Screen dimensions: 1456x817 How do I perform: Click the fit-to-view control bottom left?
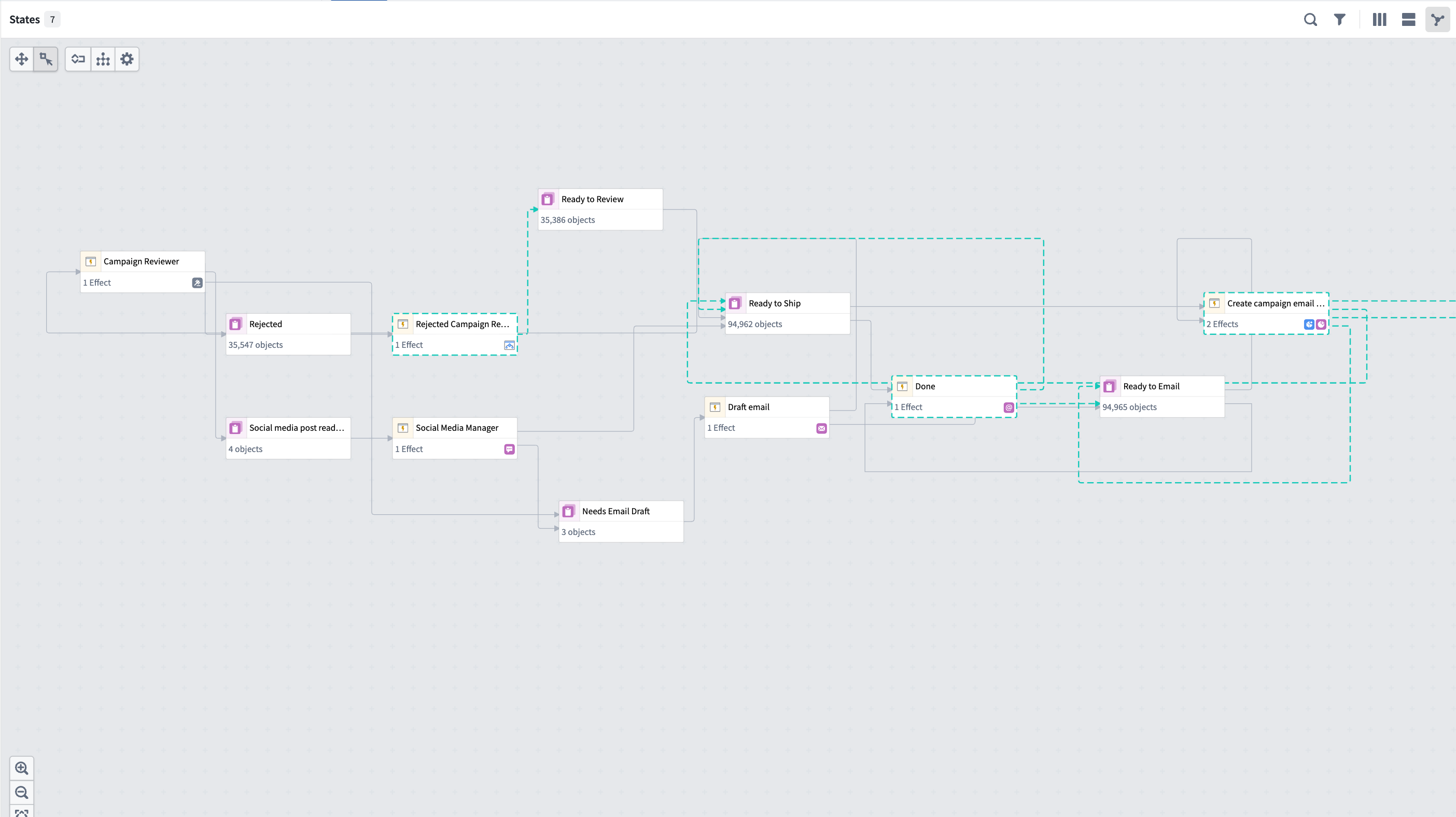point(22,812)
